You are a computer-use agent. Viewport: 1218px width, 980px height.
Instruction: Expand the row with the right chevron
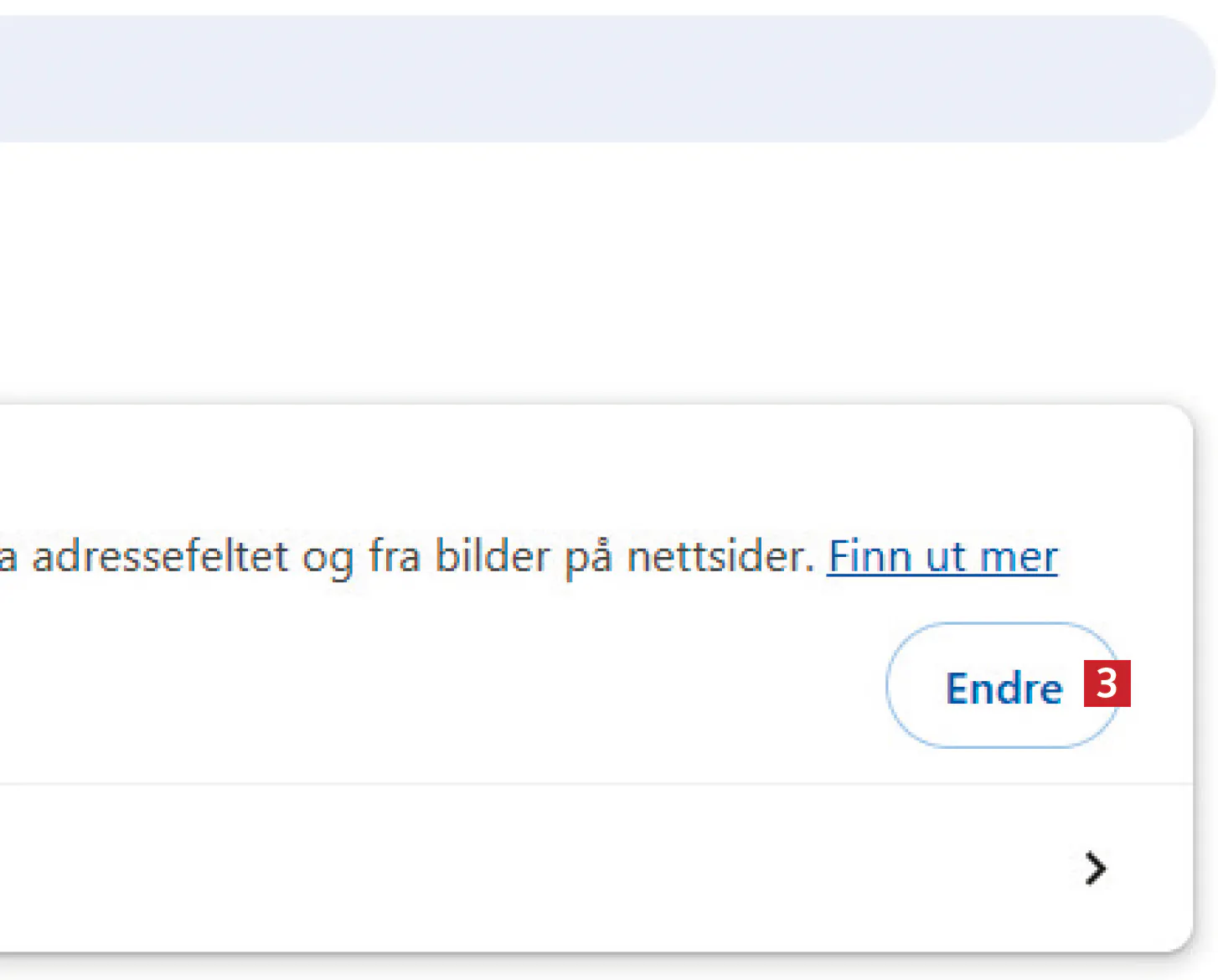pos(1095,869)
